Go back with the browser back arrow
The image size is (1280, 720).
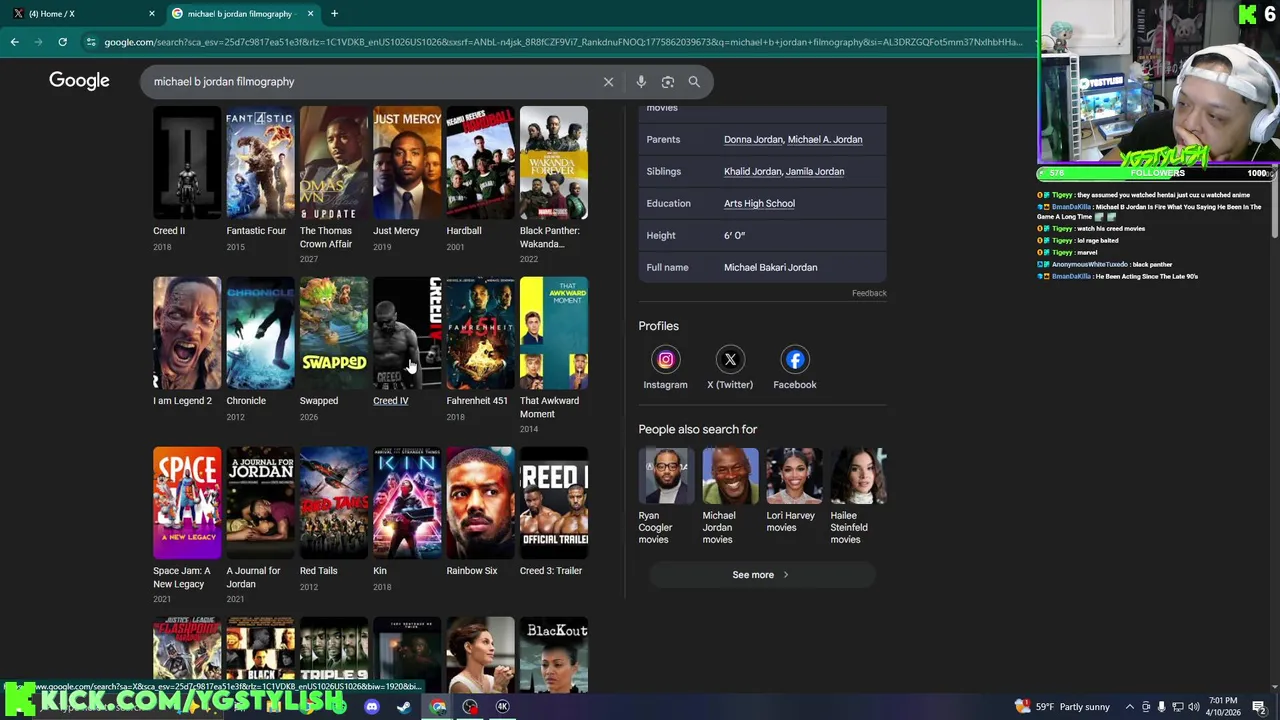(x=14, y=42)
